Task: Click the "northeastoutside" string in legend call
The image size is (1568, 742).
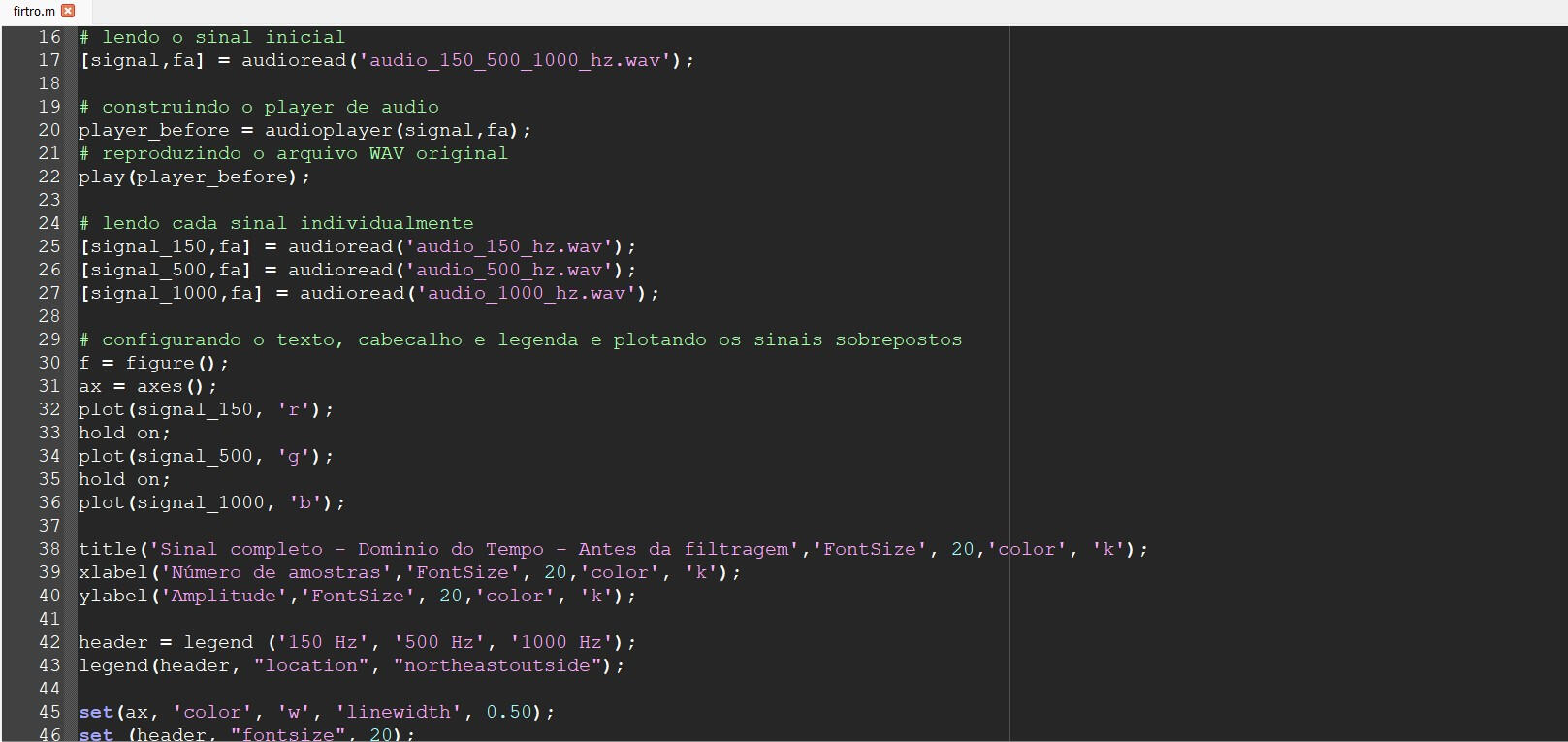Action: click(496, 665)
